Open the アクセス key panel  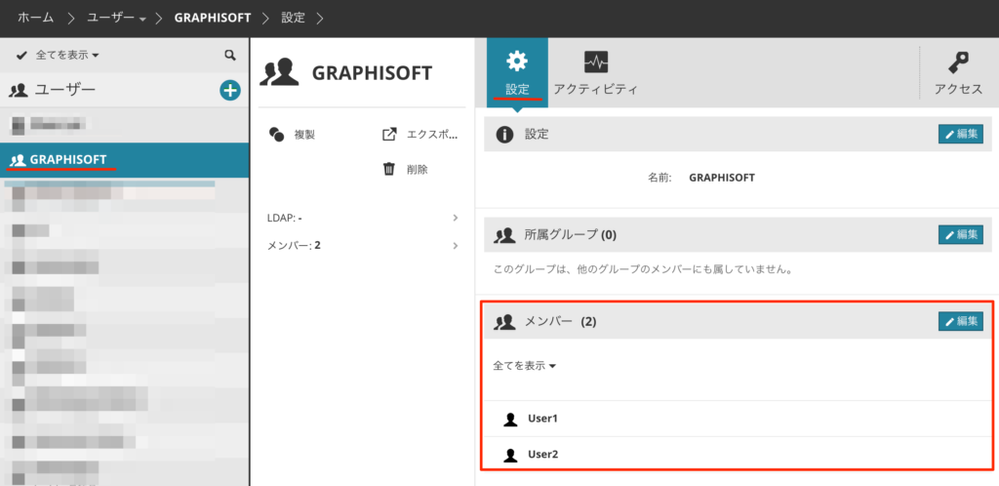point(958,72)
